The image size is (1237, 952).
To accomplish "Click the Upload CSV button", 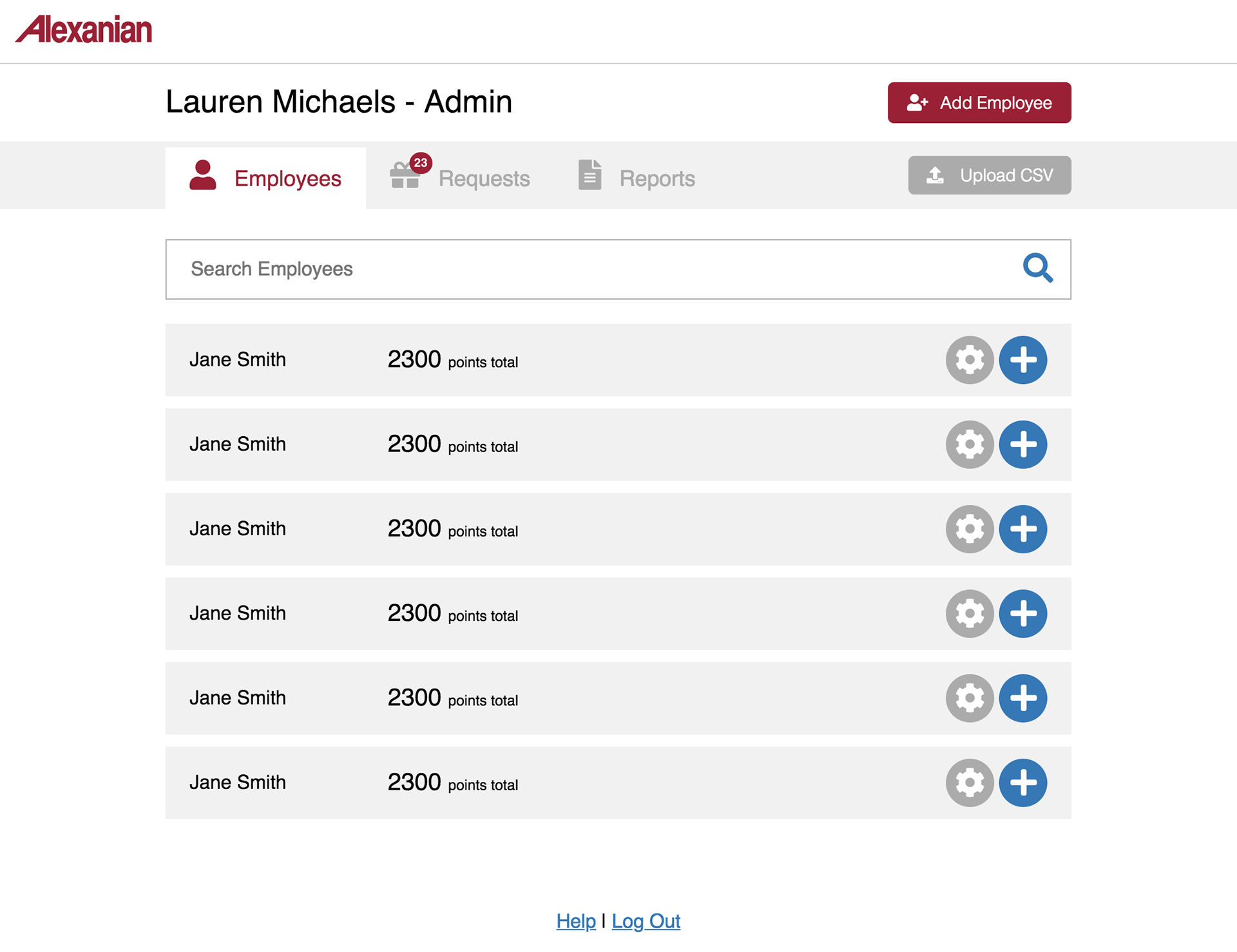I will click(x=989, y=175).
